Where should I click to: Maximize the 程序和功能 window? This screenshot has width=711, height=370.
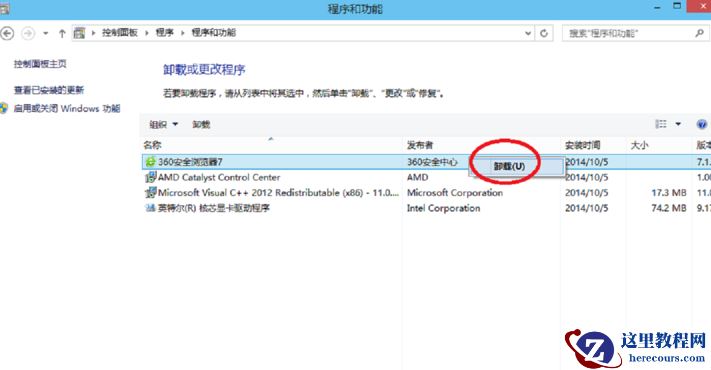[677, 6]
